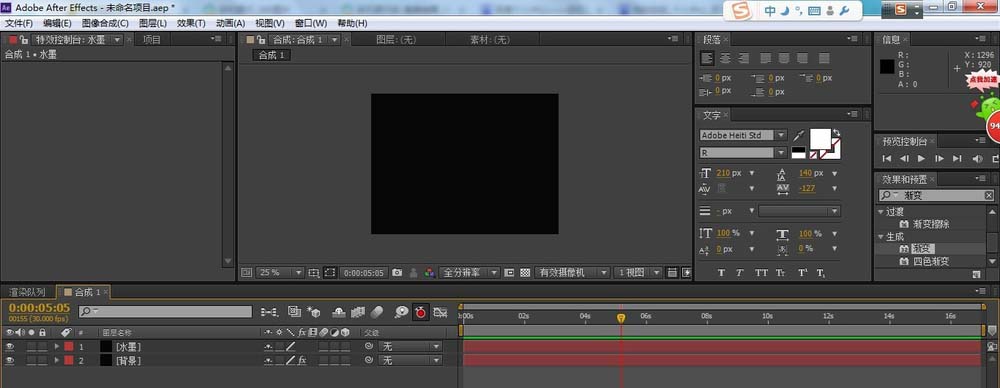Show channel and color management settings icon
The image size is (1000, 388).
pyautogui.click(x=430, y=272)
